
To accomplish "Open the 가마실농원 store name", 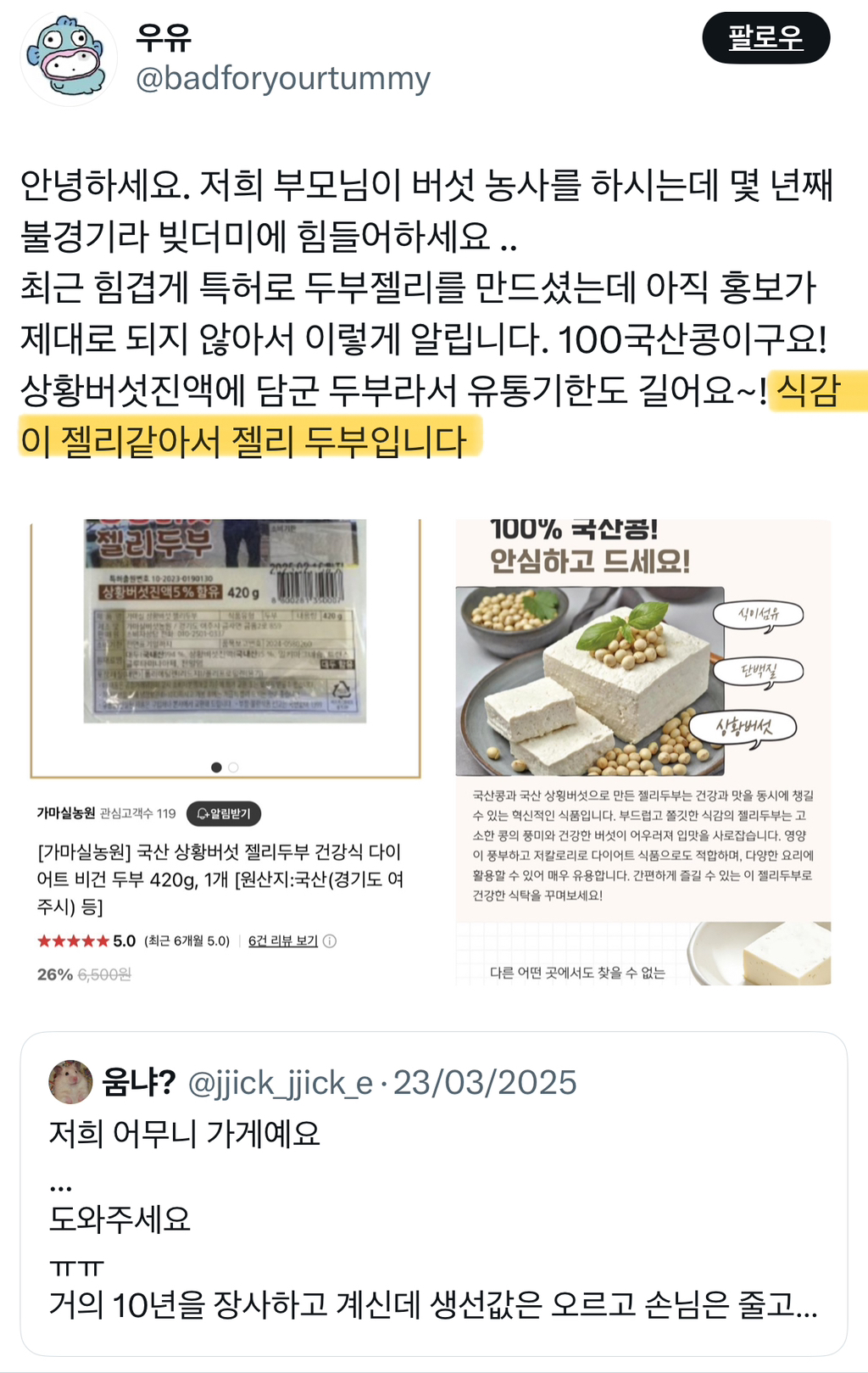I will pos(66,813).
